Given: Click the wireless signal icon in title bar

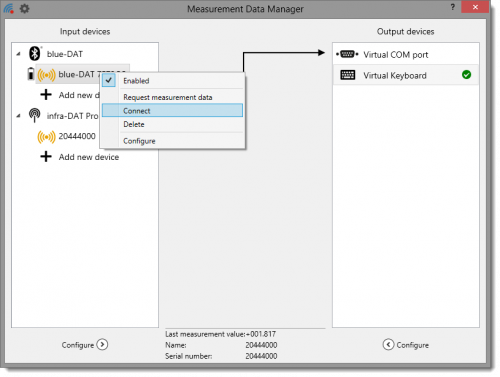Looking at the screenshot, I should pyautogui.click(x=9, y=8).
